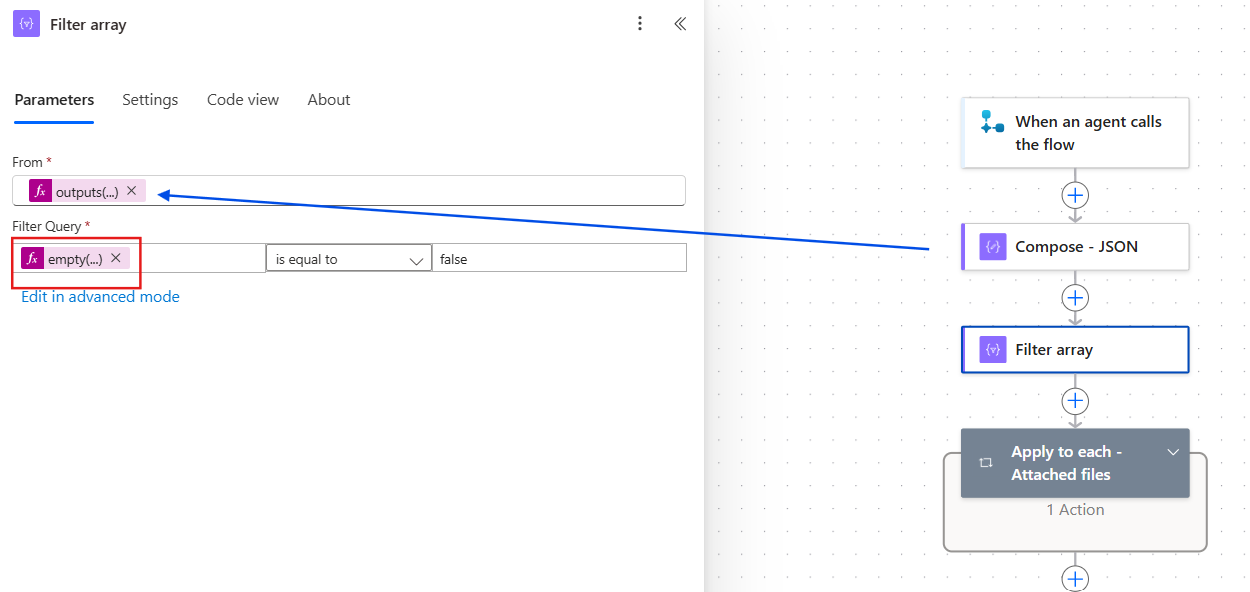Click the fx icon on the empty token
This screenshot has height=592, width=1250.
point(35,258)
